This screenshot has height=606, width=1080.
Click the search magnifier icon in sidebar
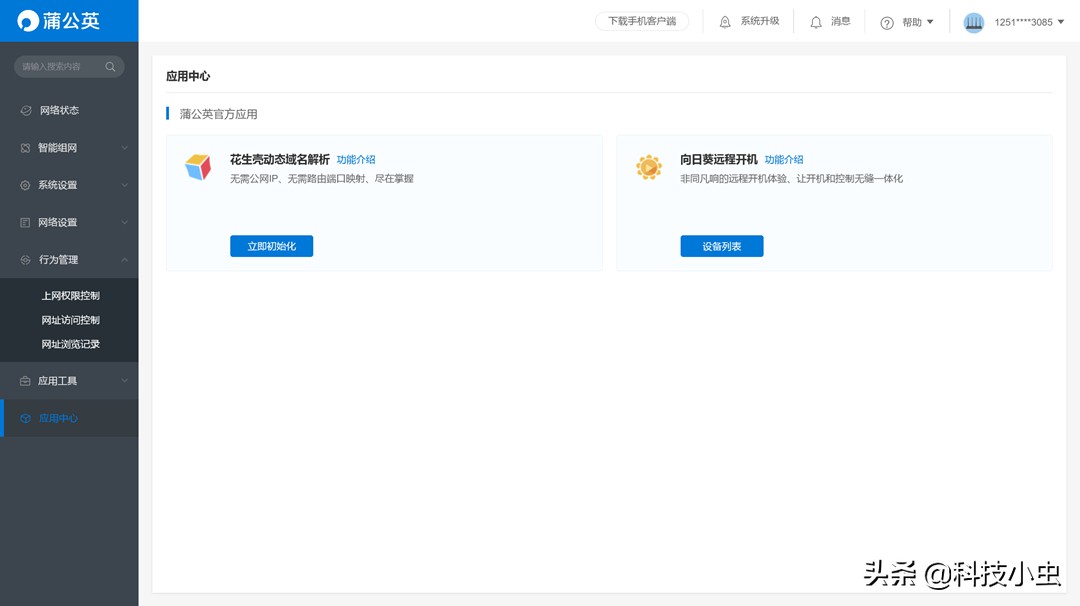(110, 67)
